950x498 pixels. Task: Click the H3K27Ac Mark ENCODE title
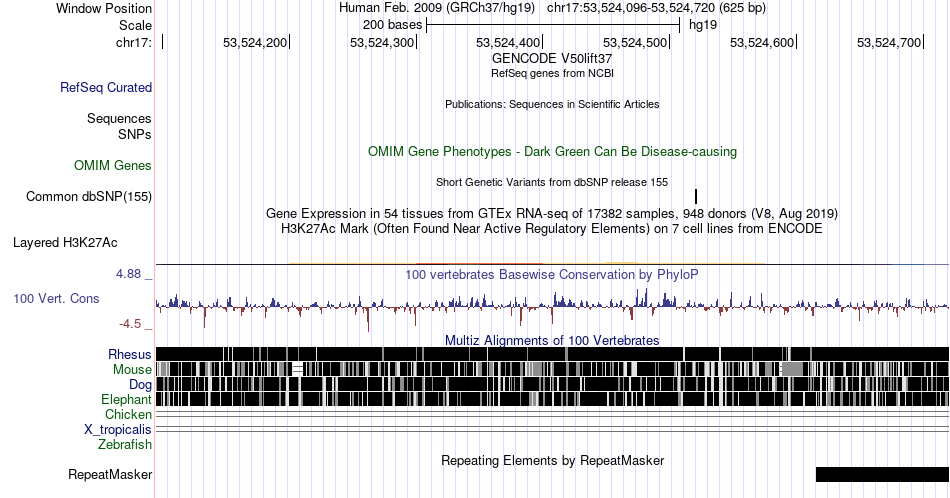(552, 228)
